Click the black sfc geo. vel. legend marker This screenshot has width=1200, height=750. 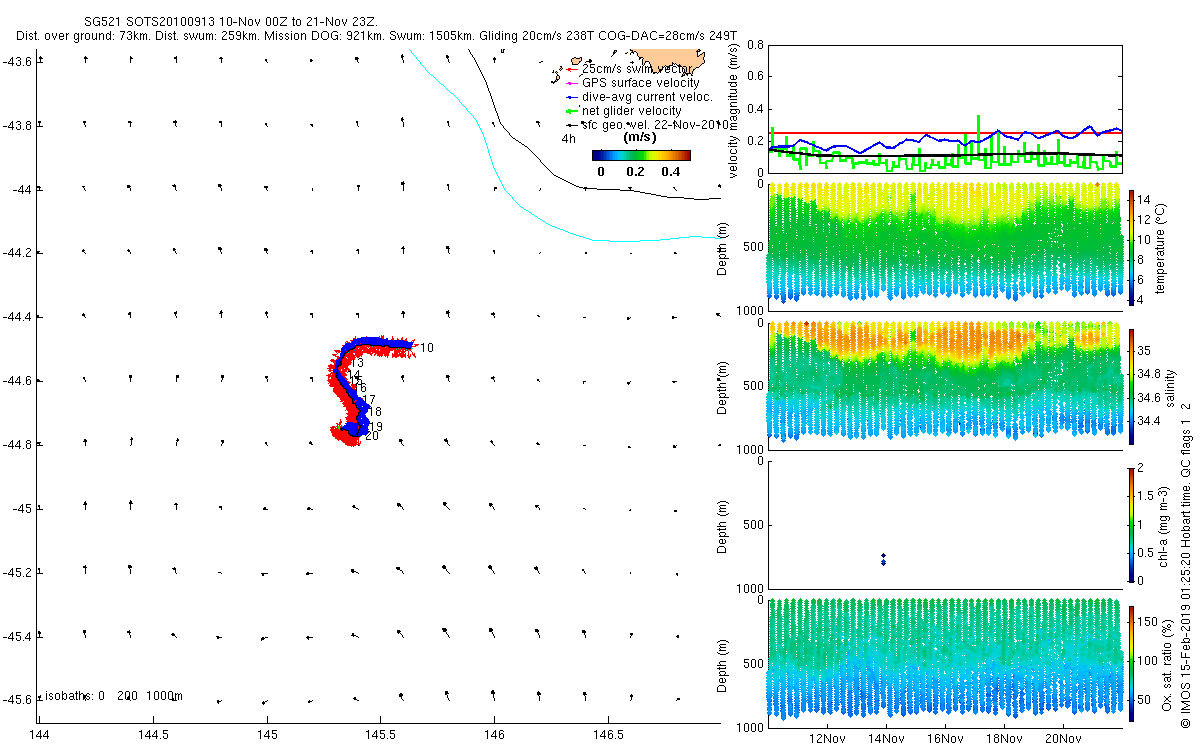tap(569, 125)
